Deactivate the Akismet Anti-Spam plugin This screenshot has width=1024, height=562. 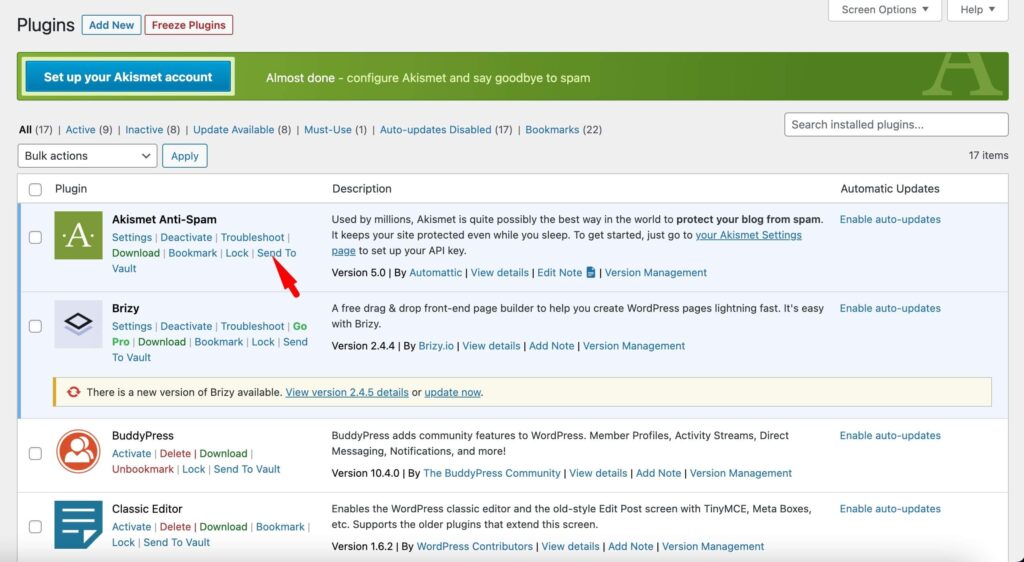(186, 238)
